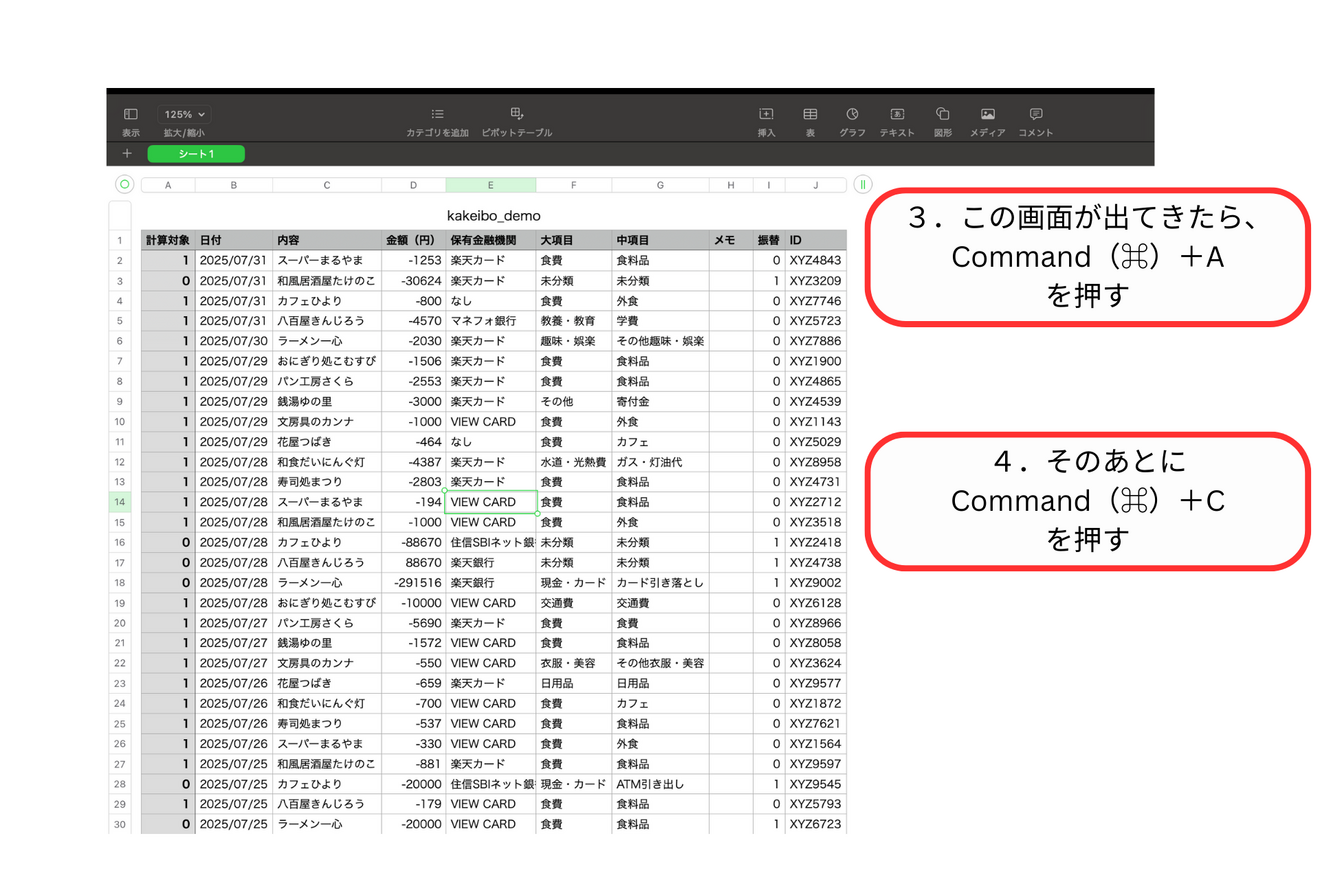Select the 寄付金 cell
The image size is (1320, 880).
660,401
